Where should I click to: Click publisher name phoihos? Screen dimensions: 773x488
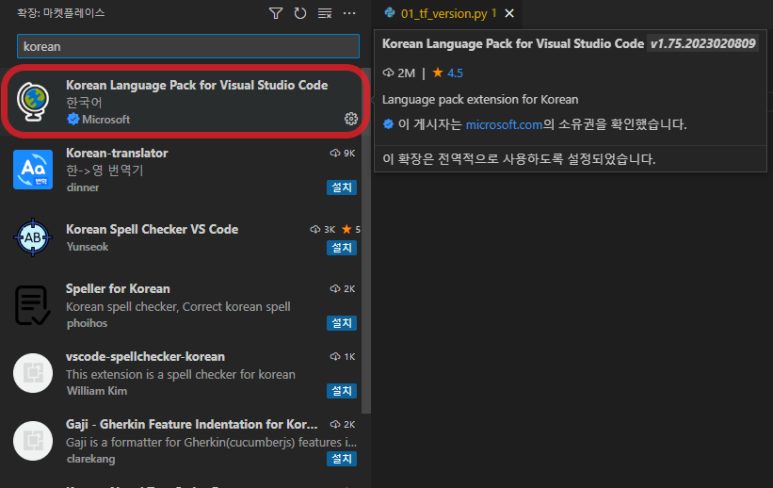[87, 323]
